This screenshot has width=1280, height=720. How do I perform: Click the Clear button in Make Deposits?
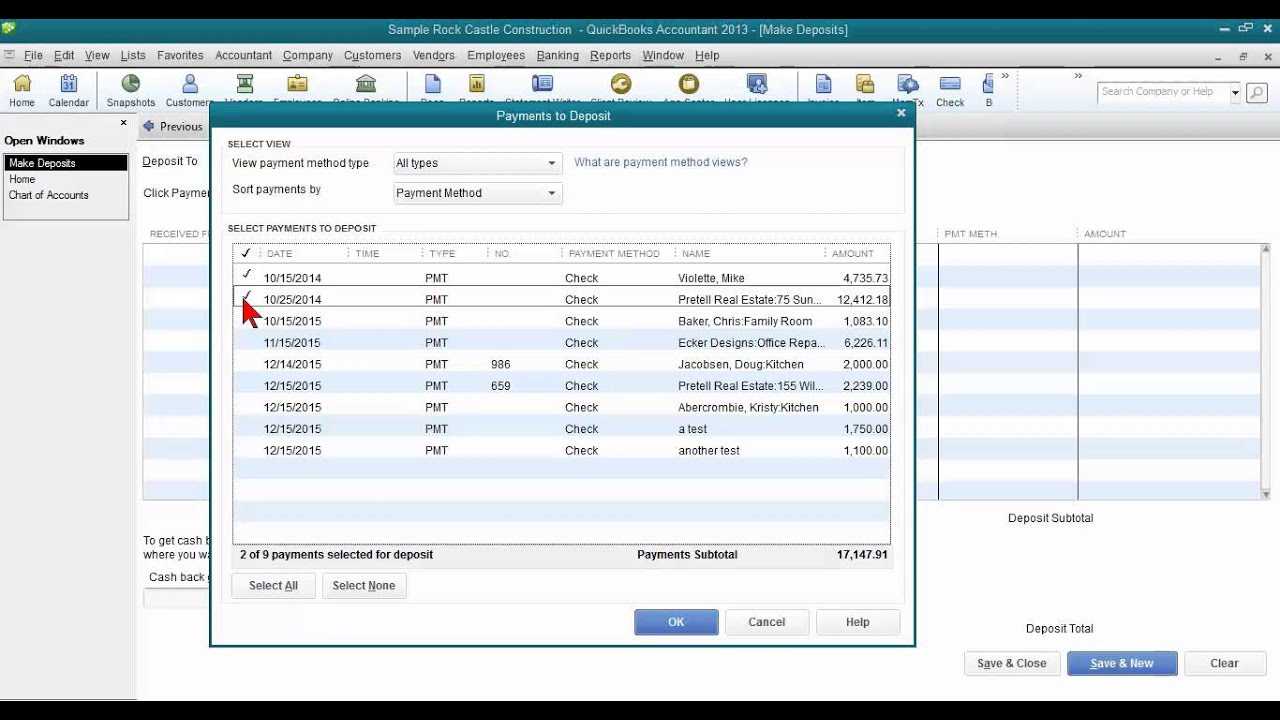coord(1224,663)
